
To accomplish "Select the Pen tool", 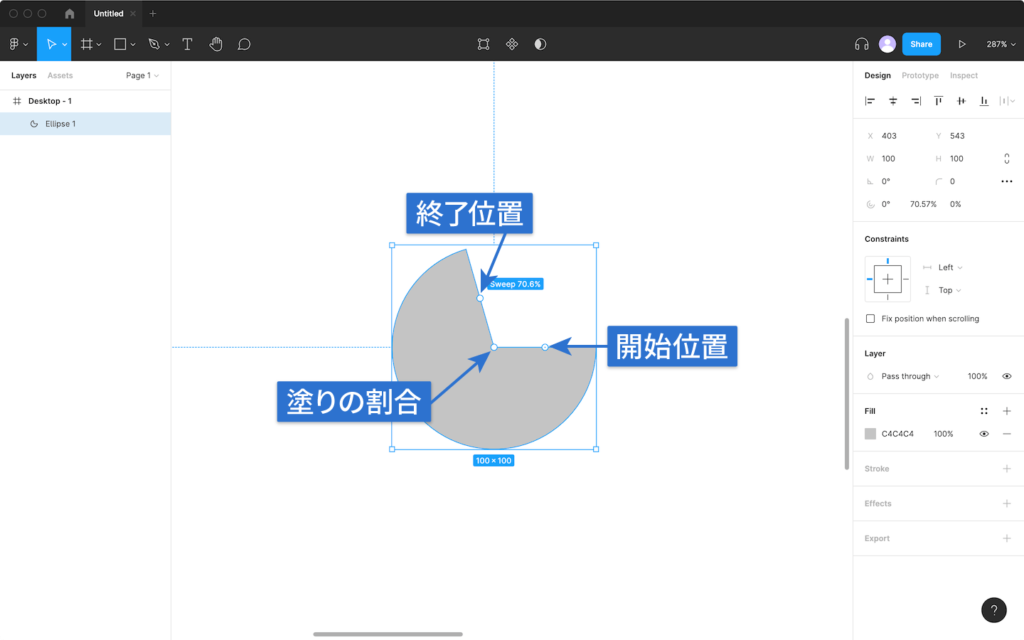I will 154,44.
